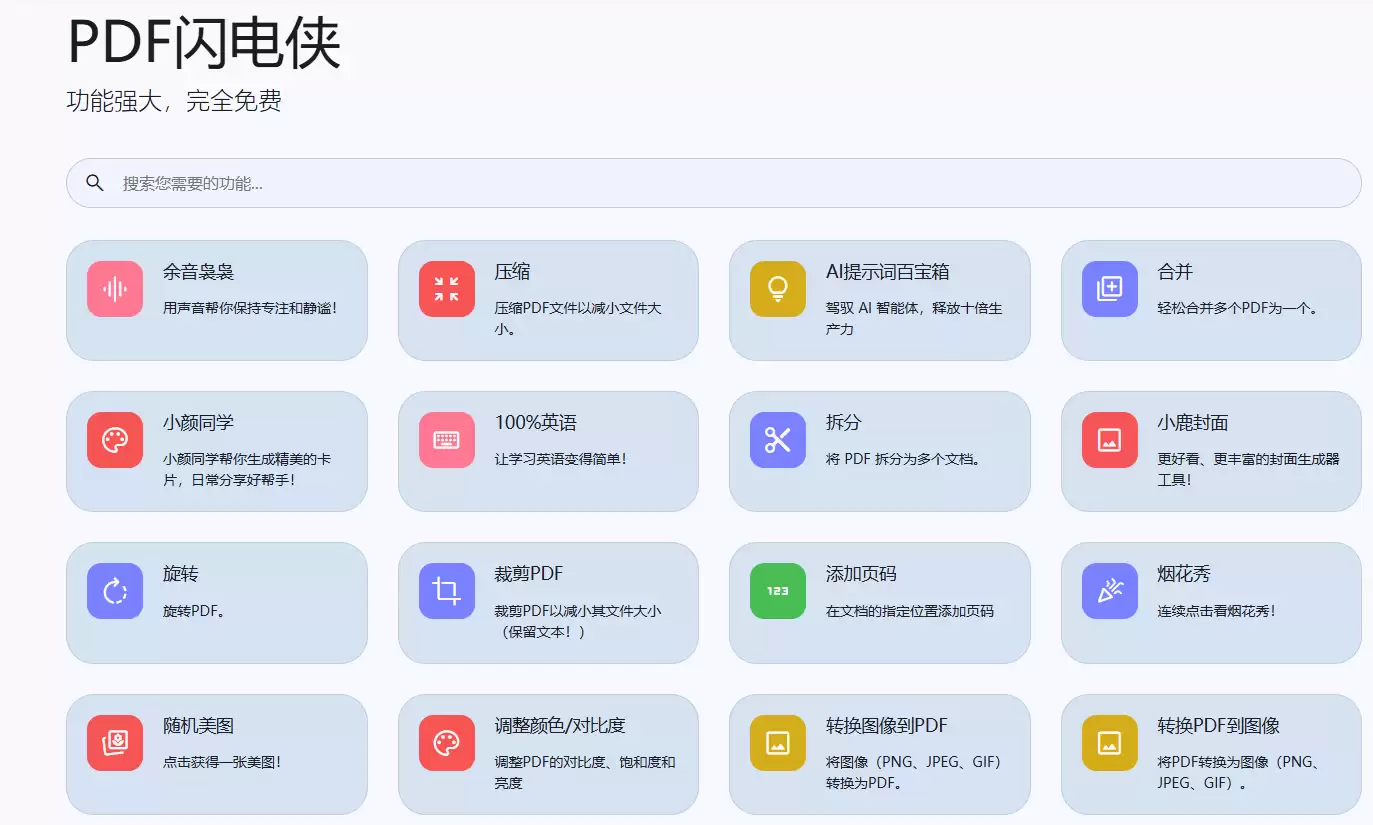1373x825 pixels.
Task: Click the red palette icon for 调整颜色/对比度
Action: pyautogui.click(x=447, y=743)
